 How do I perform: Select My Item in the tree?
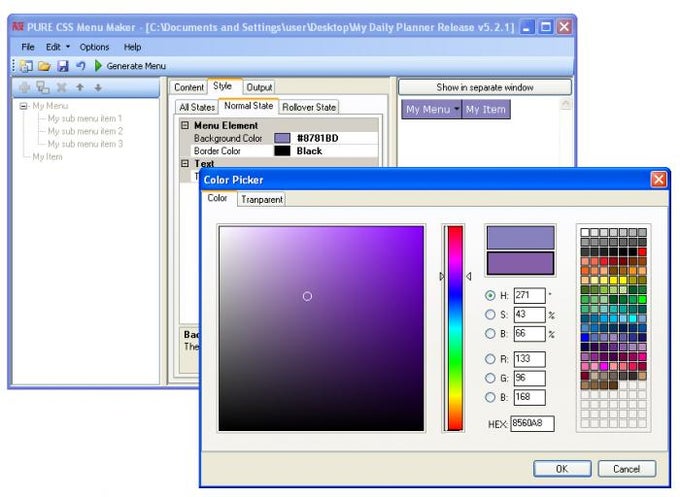[47, 157]
